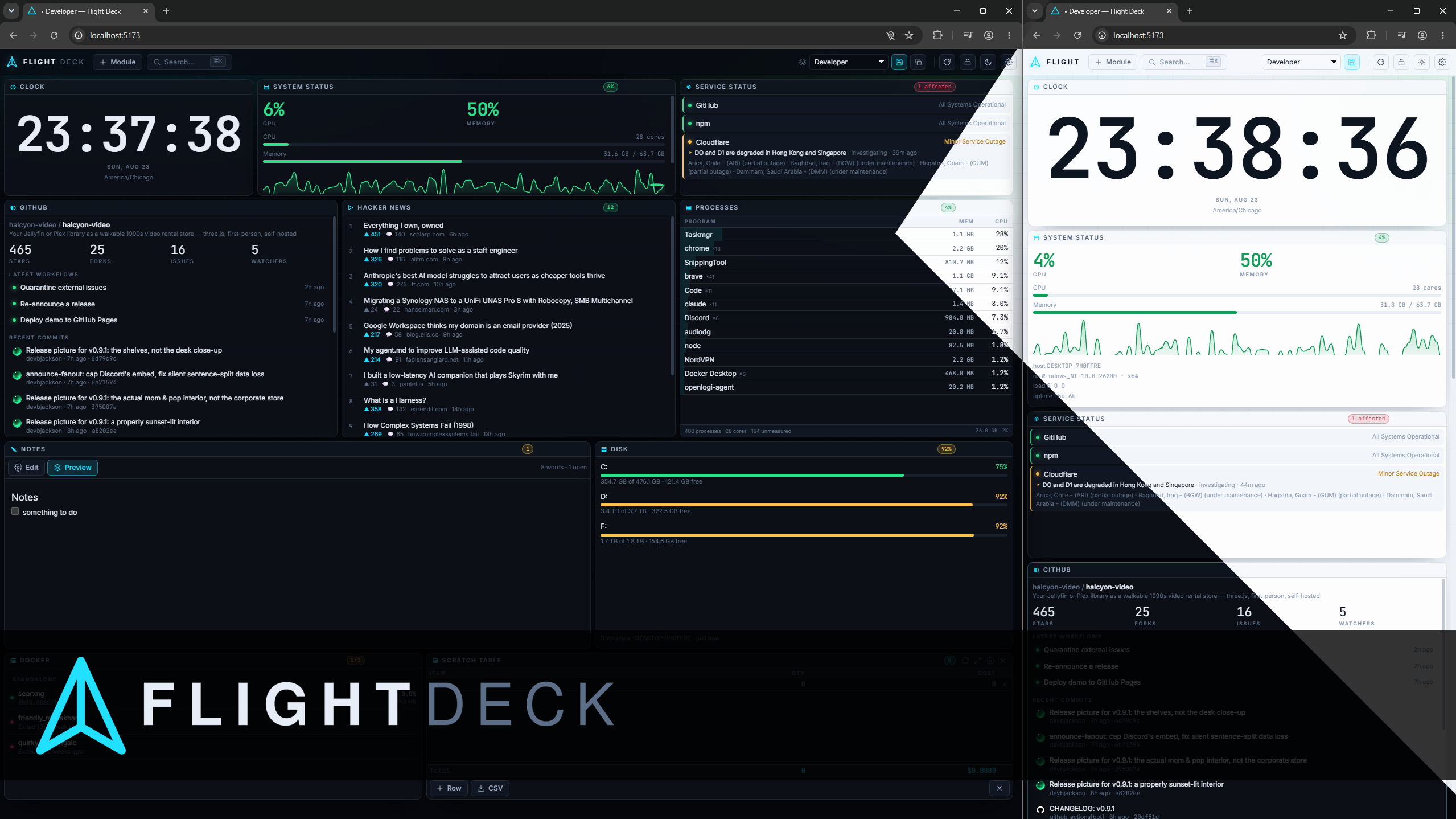The height and width of the screenshot is (819, 1456).
Task: Click the Disk panel header icon
Action: click(604, 449)
